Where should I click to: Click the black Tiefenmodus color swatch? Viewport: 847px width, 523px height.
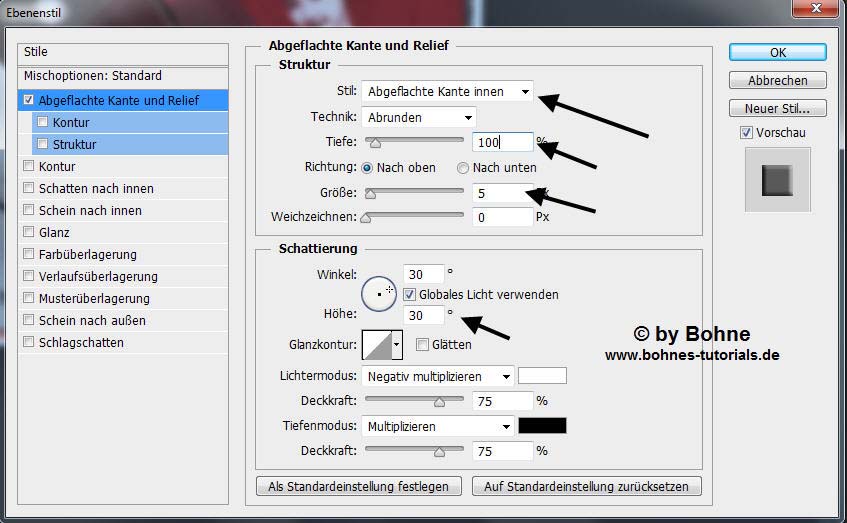point(542,426)
